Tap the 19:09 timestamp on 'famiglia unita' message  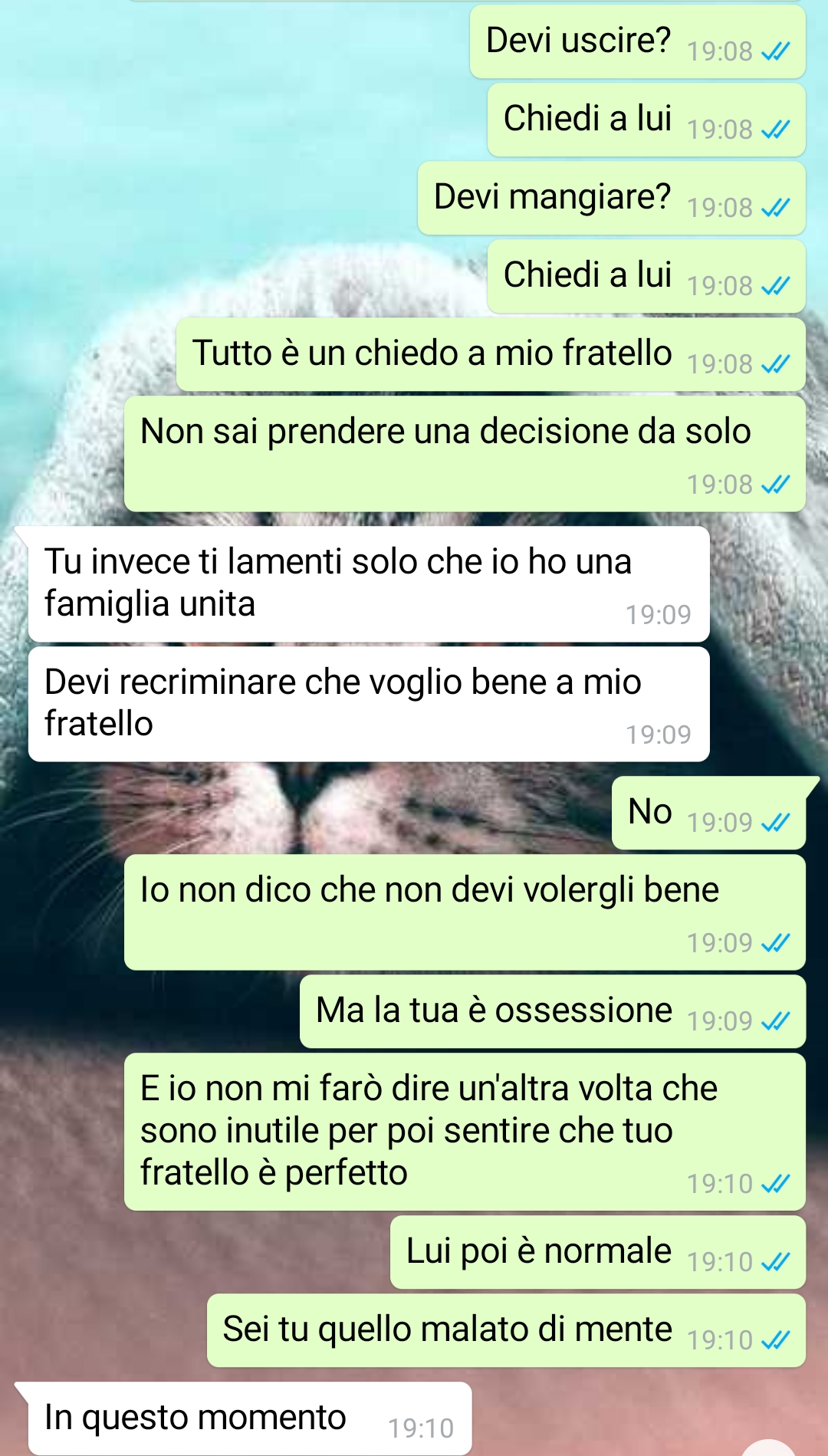(658, 615)
